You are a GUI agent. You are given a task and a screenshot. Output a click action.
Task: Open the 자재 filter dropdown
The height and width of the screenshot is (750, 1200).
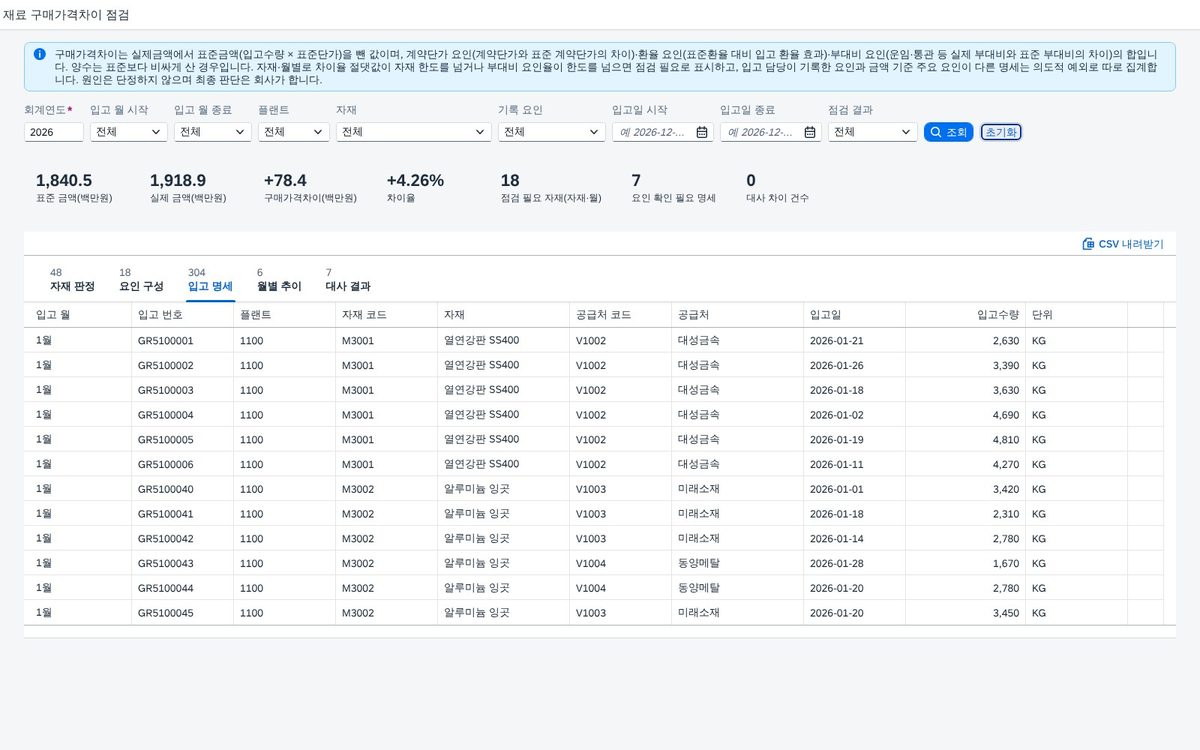click(414, 132)
